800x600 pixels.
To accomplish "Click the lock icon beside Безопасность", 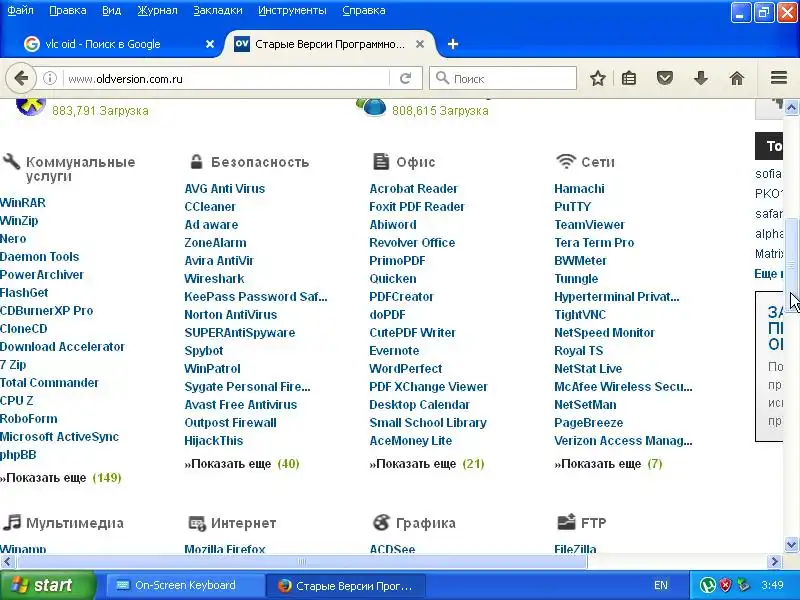I will point(196,162).
